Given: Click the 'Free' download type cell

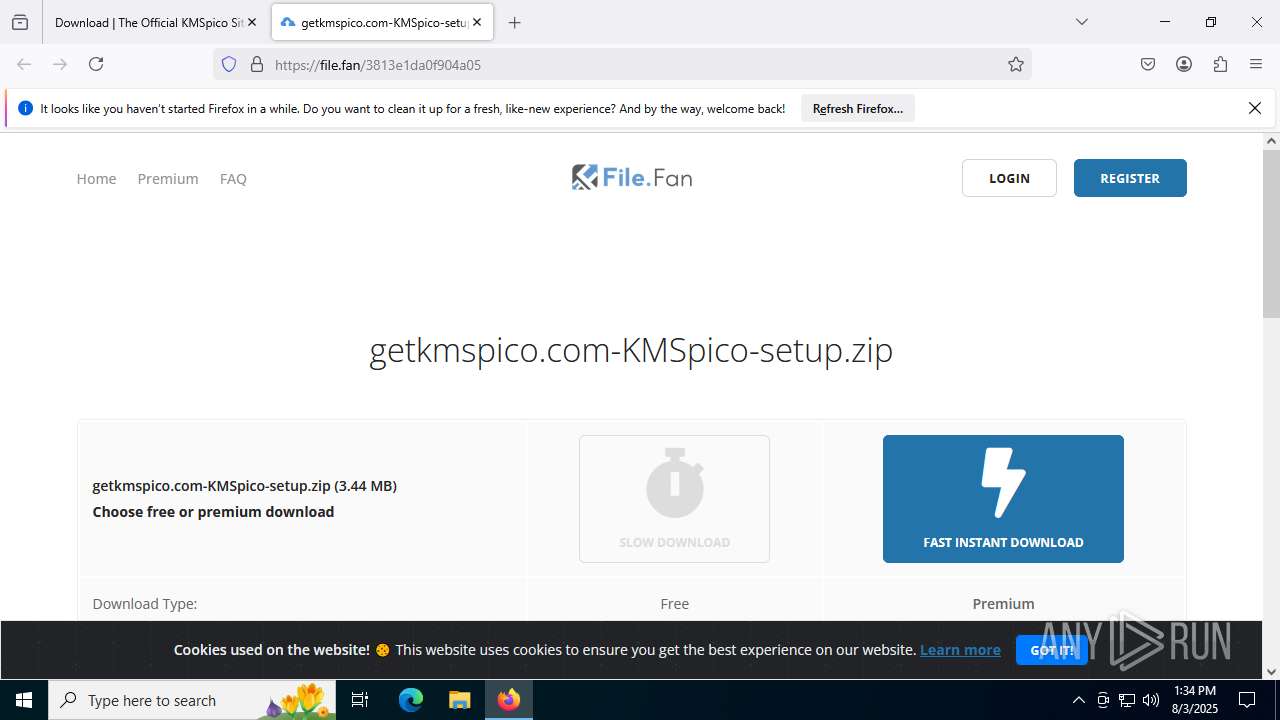Looking at the screenshot, I should pyautogui.click(x=675, y=603).
